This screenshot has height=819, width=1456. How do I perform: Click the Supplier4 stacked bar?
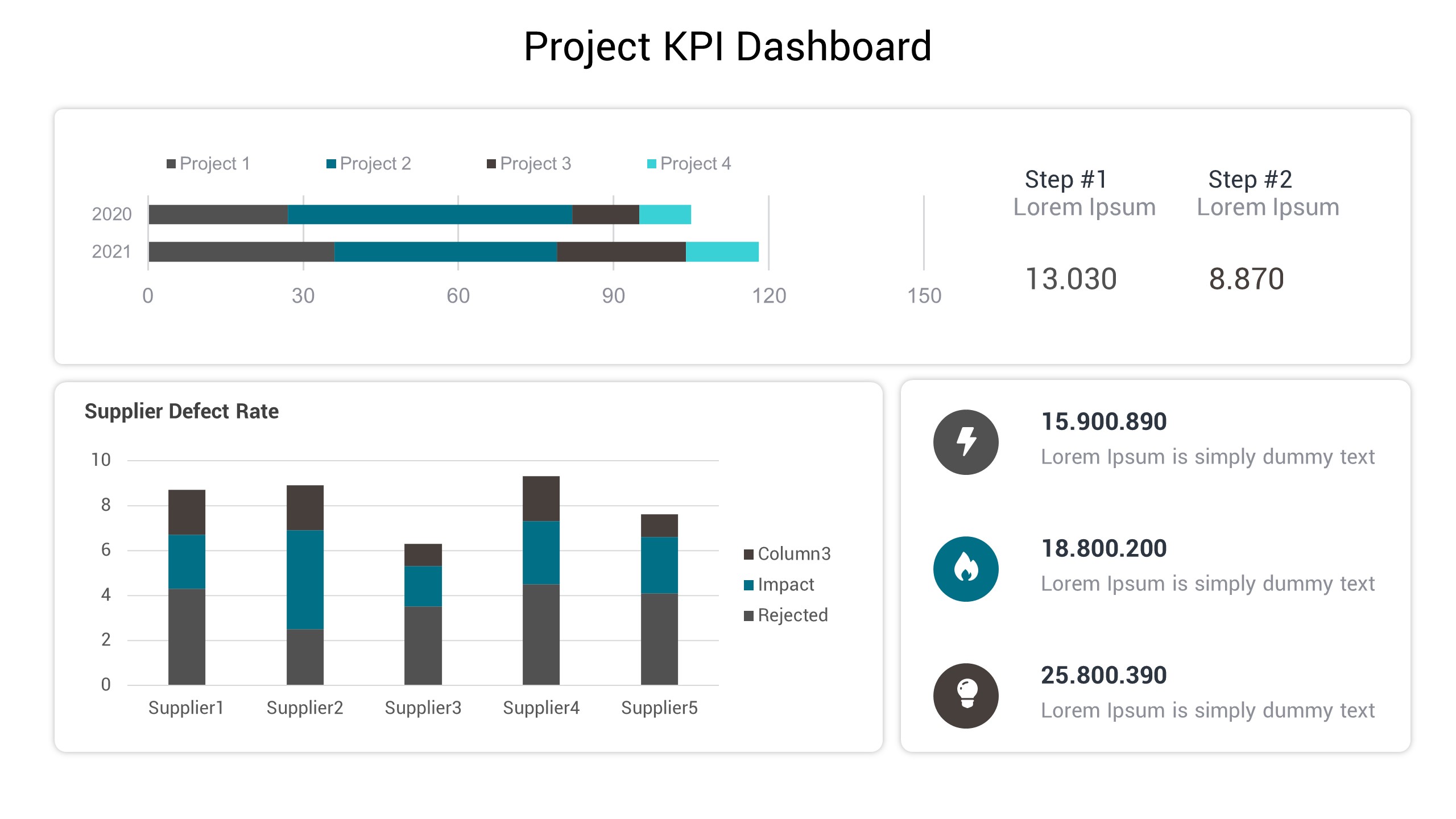point(541,580)
